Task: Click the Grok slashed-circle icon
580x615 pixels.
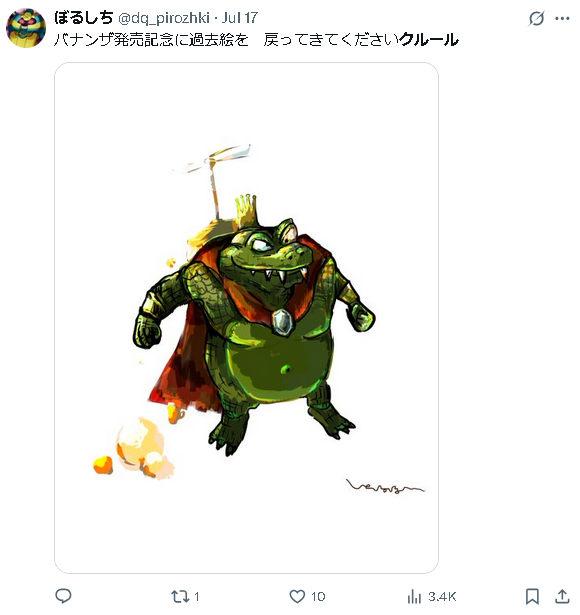Action: pos(536,18)
